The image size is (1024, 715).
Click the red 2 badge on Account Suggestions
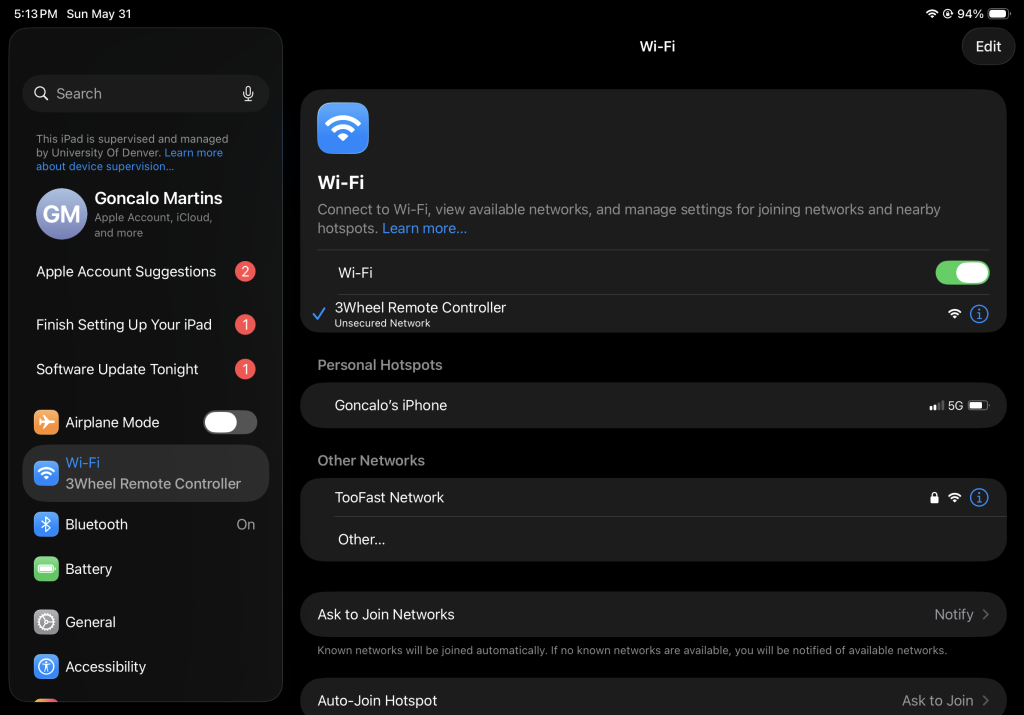click(246, 272)
